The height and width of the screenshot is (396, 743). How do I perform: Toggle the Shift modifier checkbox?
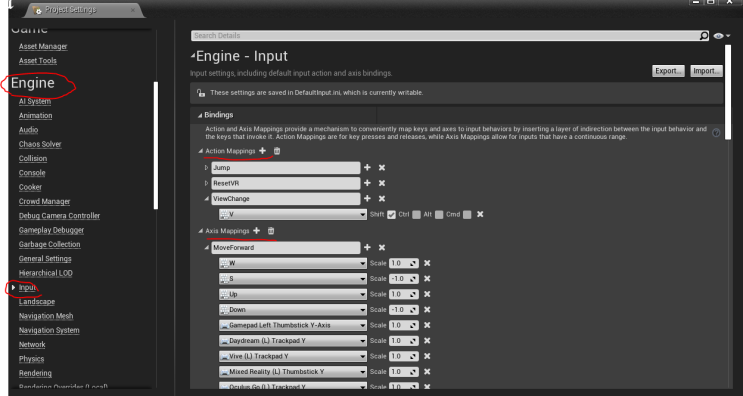pyautogui.click(x=391, y=215)
